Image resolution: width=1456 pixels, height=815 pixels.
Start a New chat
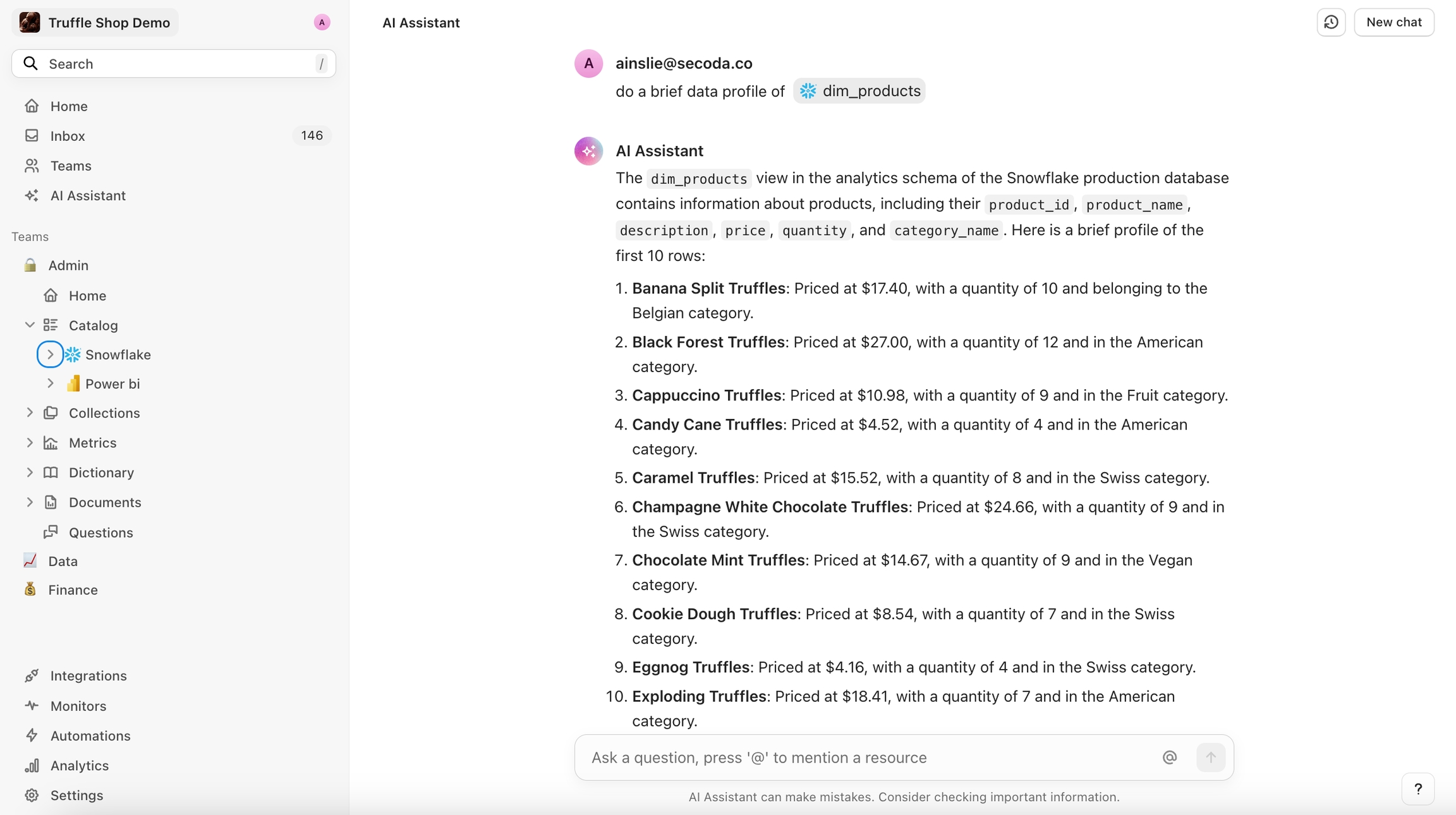1394,23
